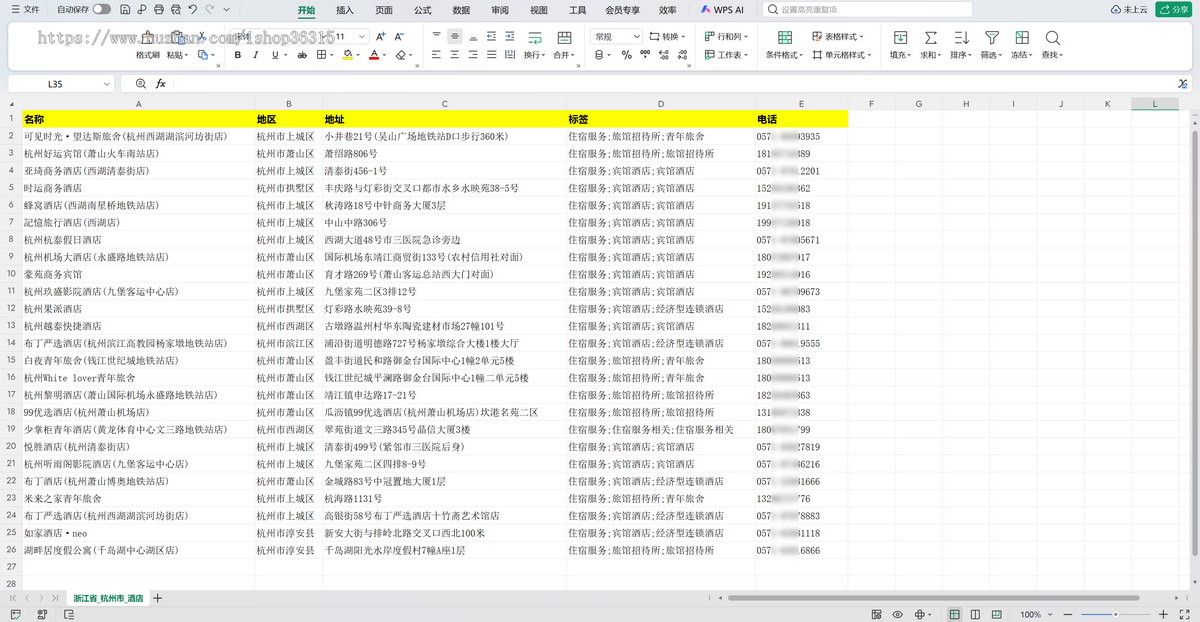Switch to the 审阅 ribbon tab
The image size is (1200, 622).
(x=500, y=10)
